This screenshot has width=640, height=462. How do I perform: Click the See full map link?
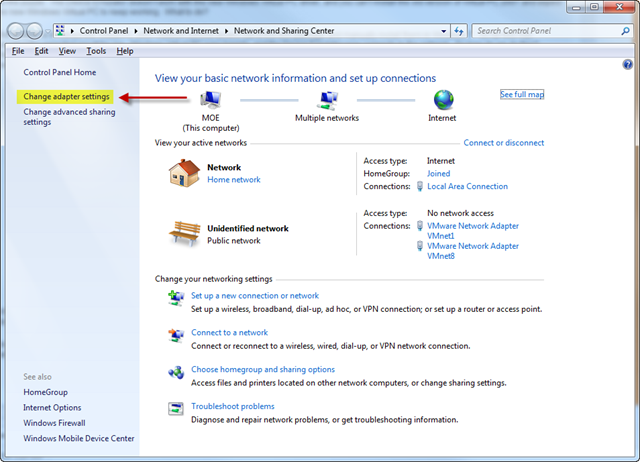point(522,94)
